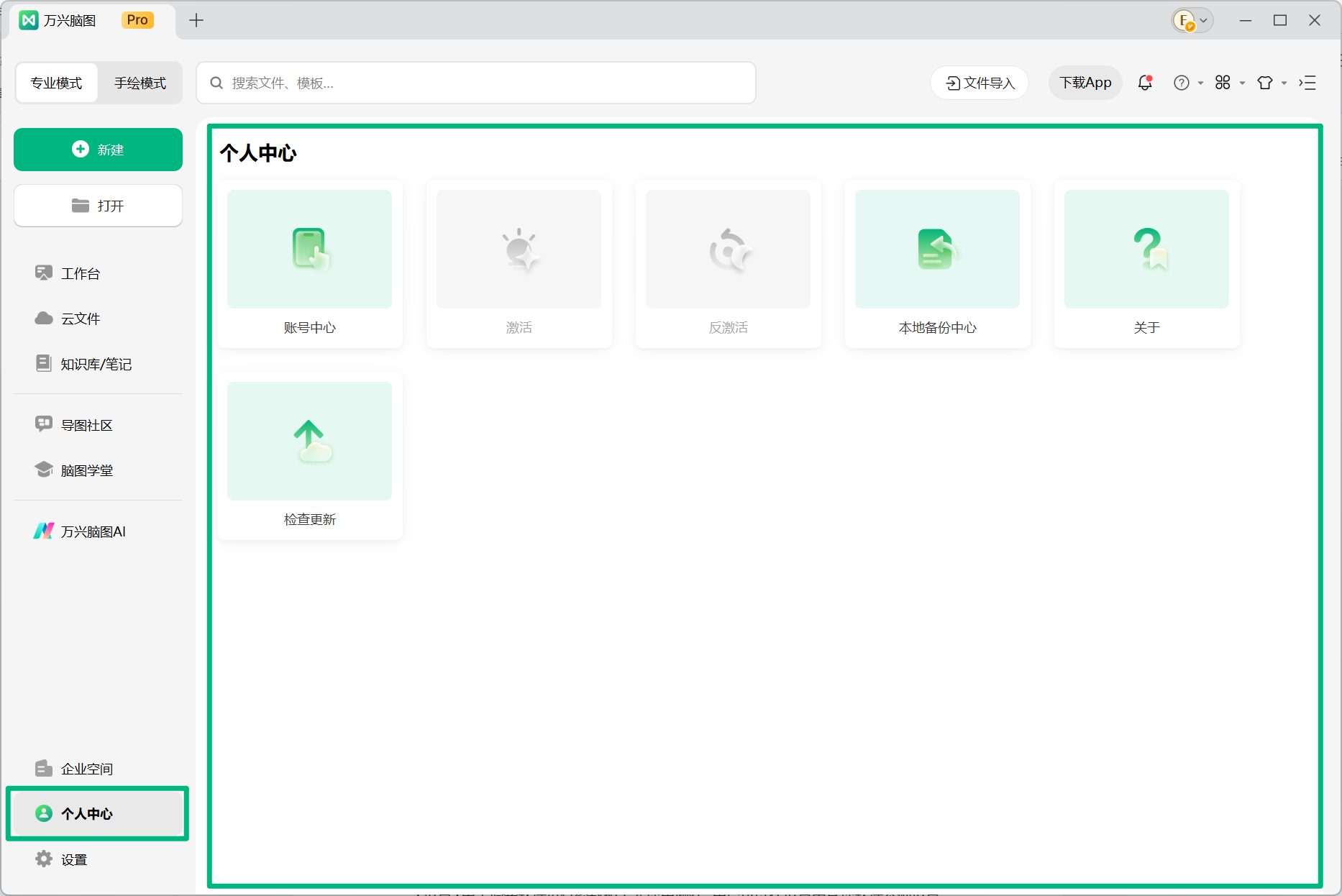Click the collapse-list icon at top right
The width and height of the screenshot is (1342, 896).
[x=1307, y=83]
